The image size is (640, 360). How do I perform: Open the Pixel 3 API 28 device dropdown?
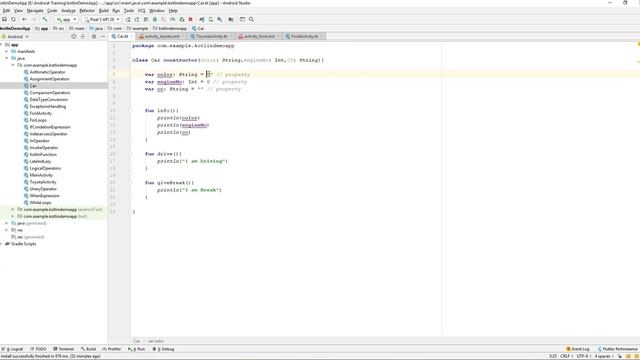pyautogui.click(x=102, y=19)
